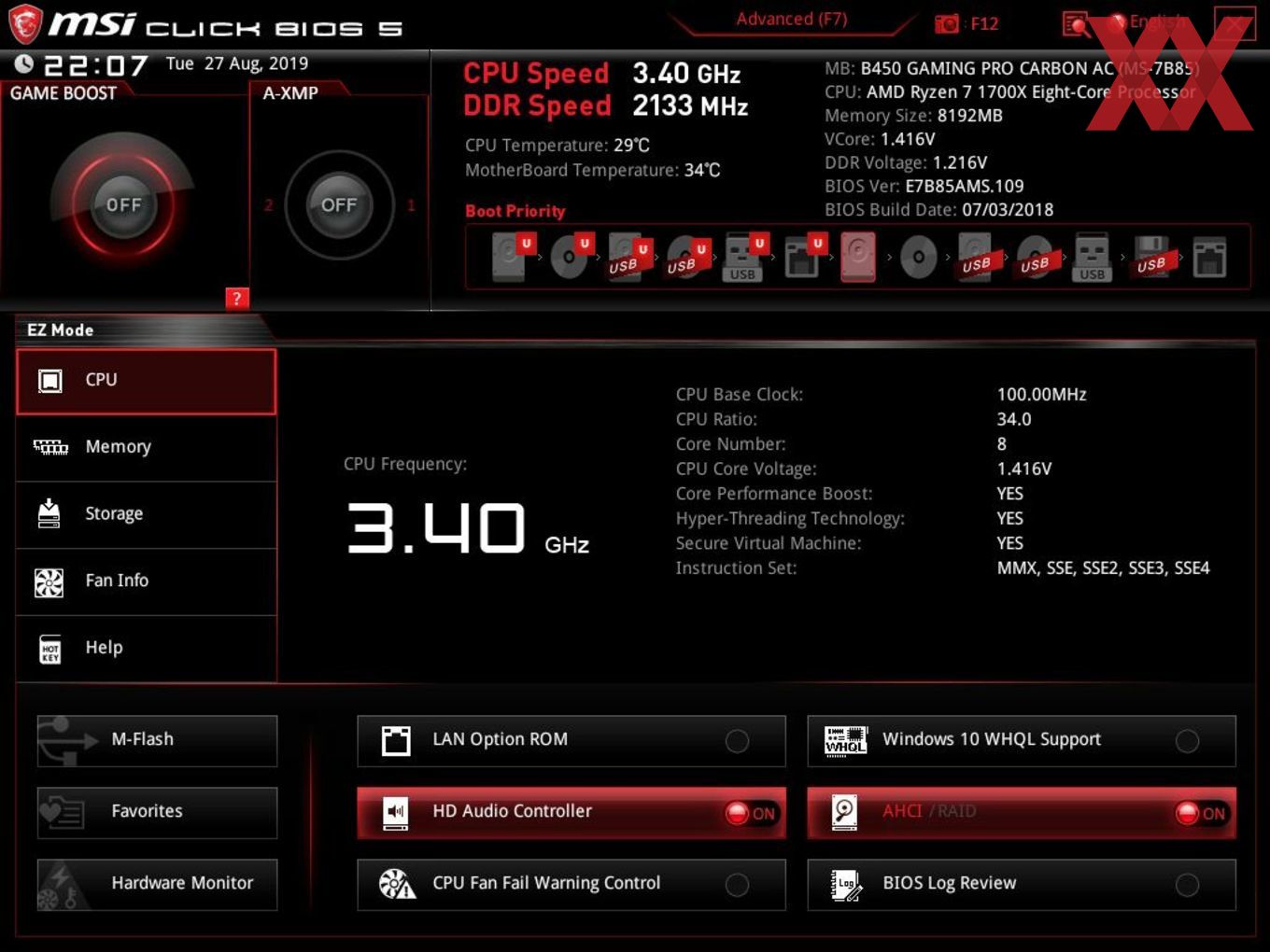1270x952 pixels.
Task: Click the 22:07 clock display
Action: pyautogui.click(x=96, y=65)
